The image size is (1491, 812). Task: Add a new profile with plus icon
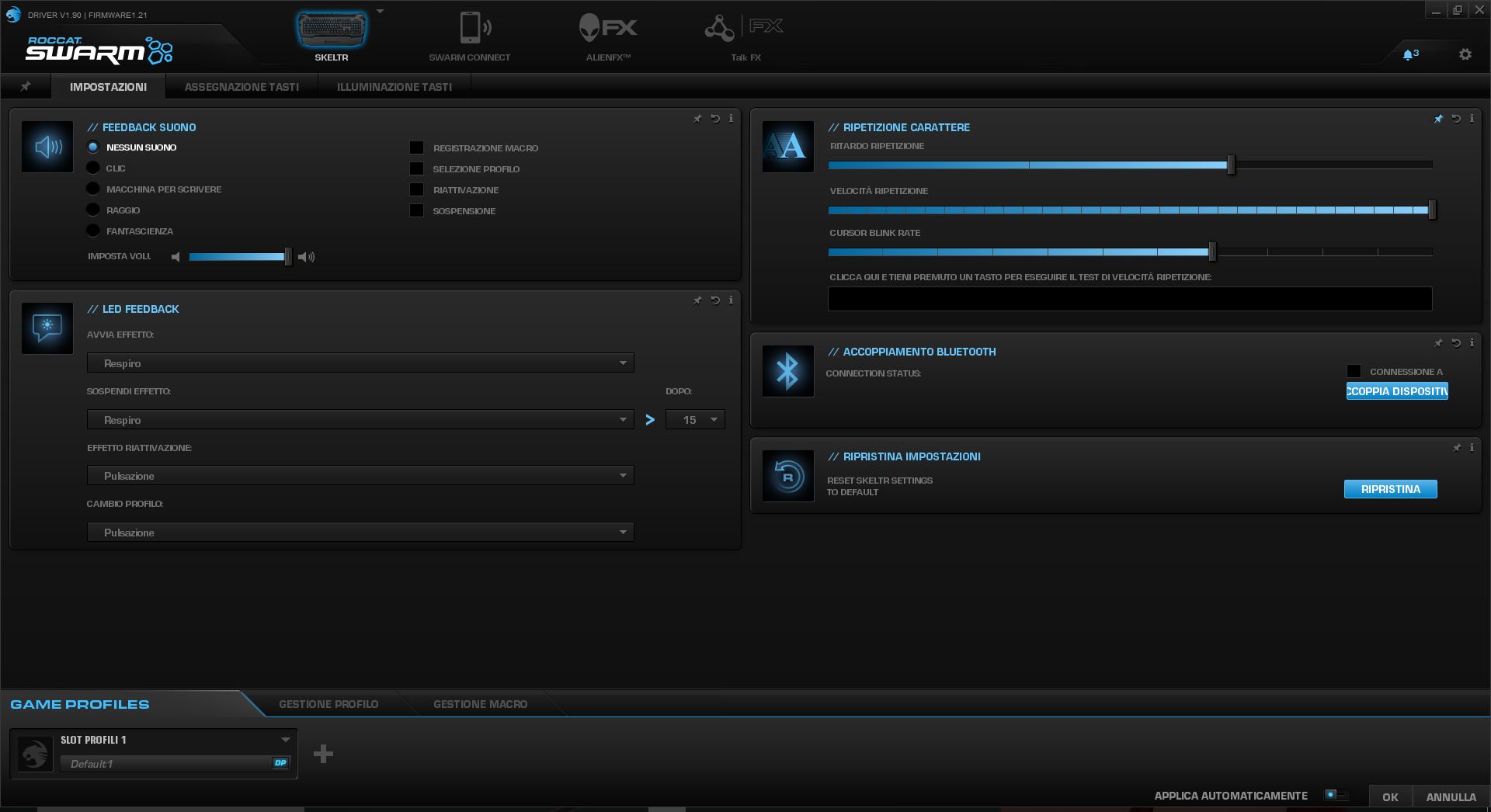[x=323, y=754]
